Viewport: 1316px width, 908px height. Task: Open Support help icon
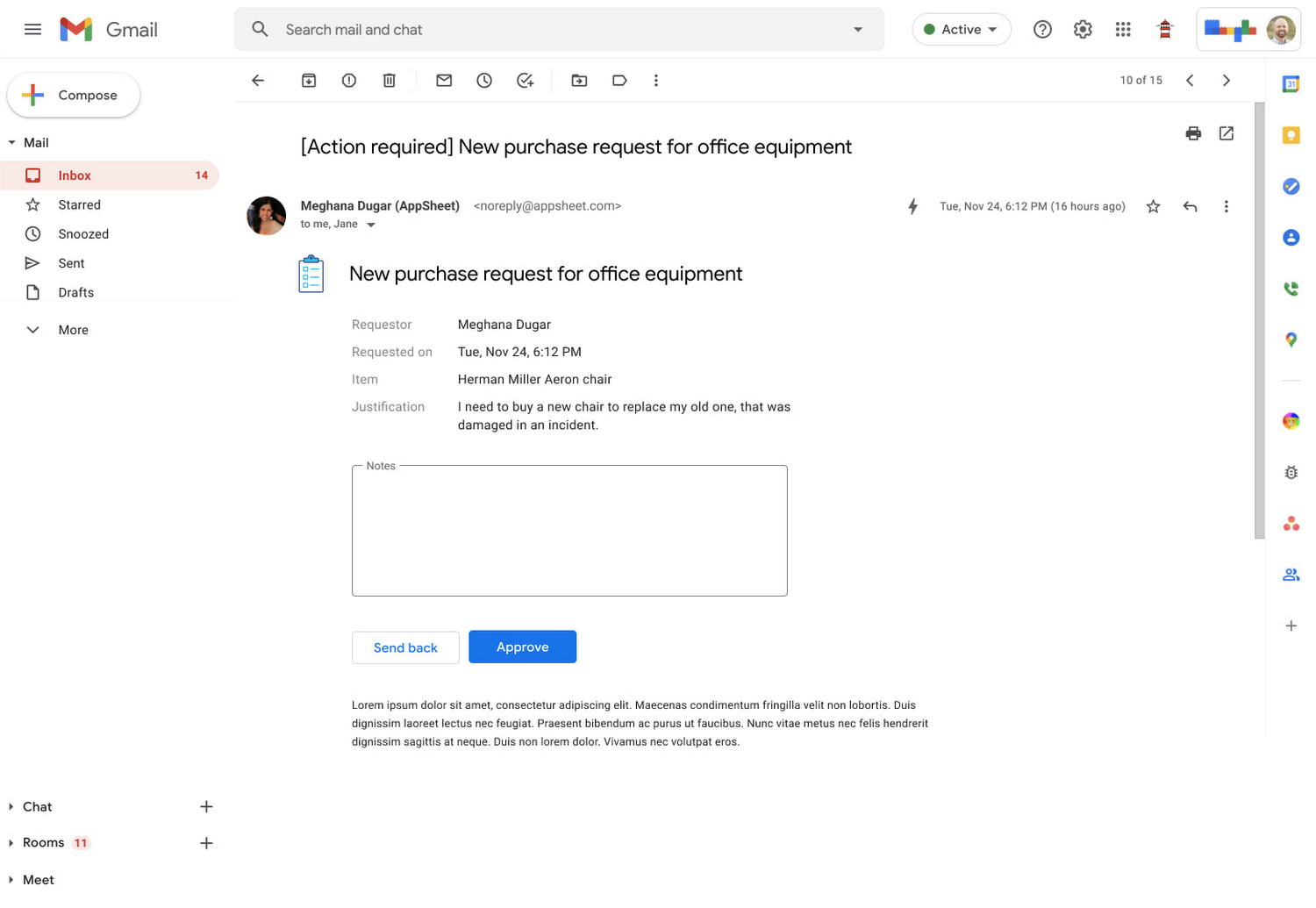(x=1042, y=29)
